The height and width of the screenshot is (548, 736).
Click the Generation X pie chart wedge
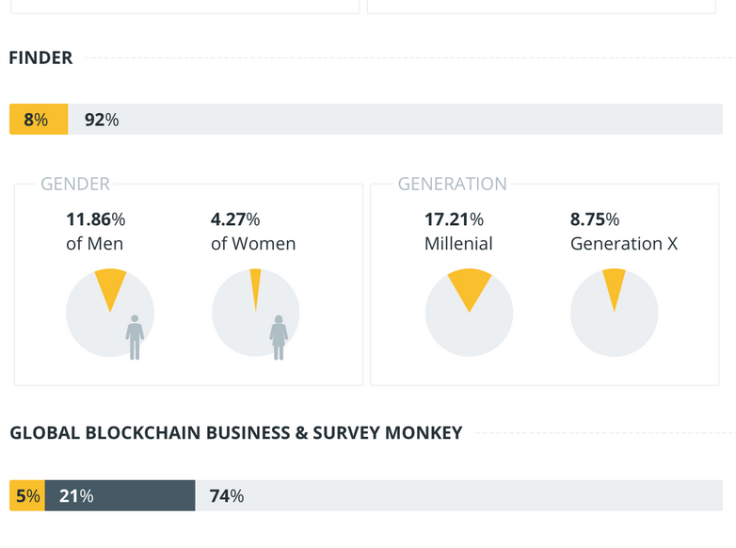click(x=614, y=288)
